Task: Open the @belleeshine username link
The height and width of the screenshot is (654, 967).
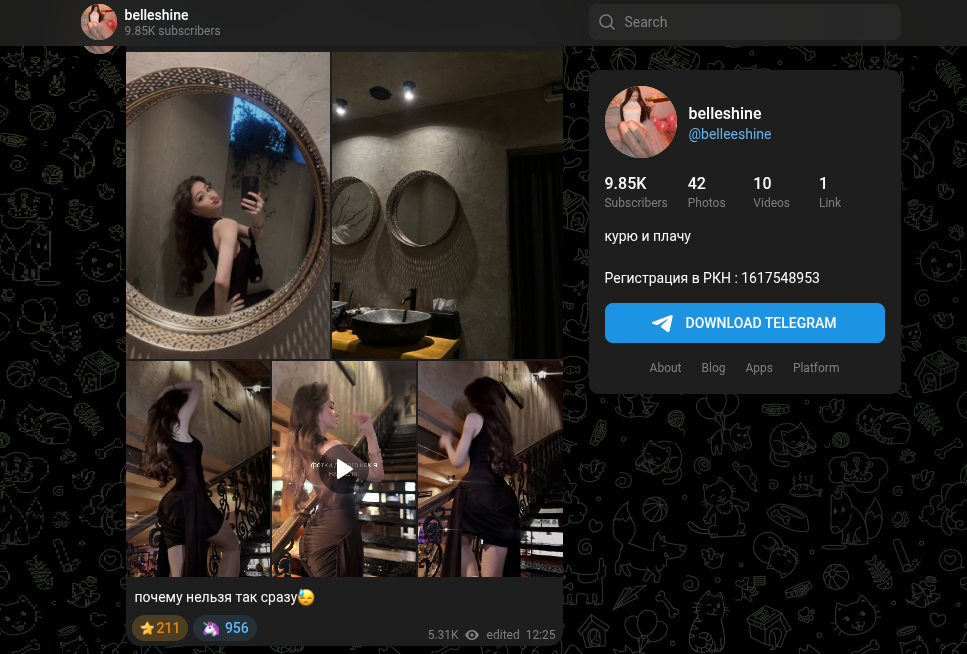Action: pyautogui.click(x=729, y=134)
